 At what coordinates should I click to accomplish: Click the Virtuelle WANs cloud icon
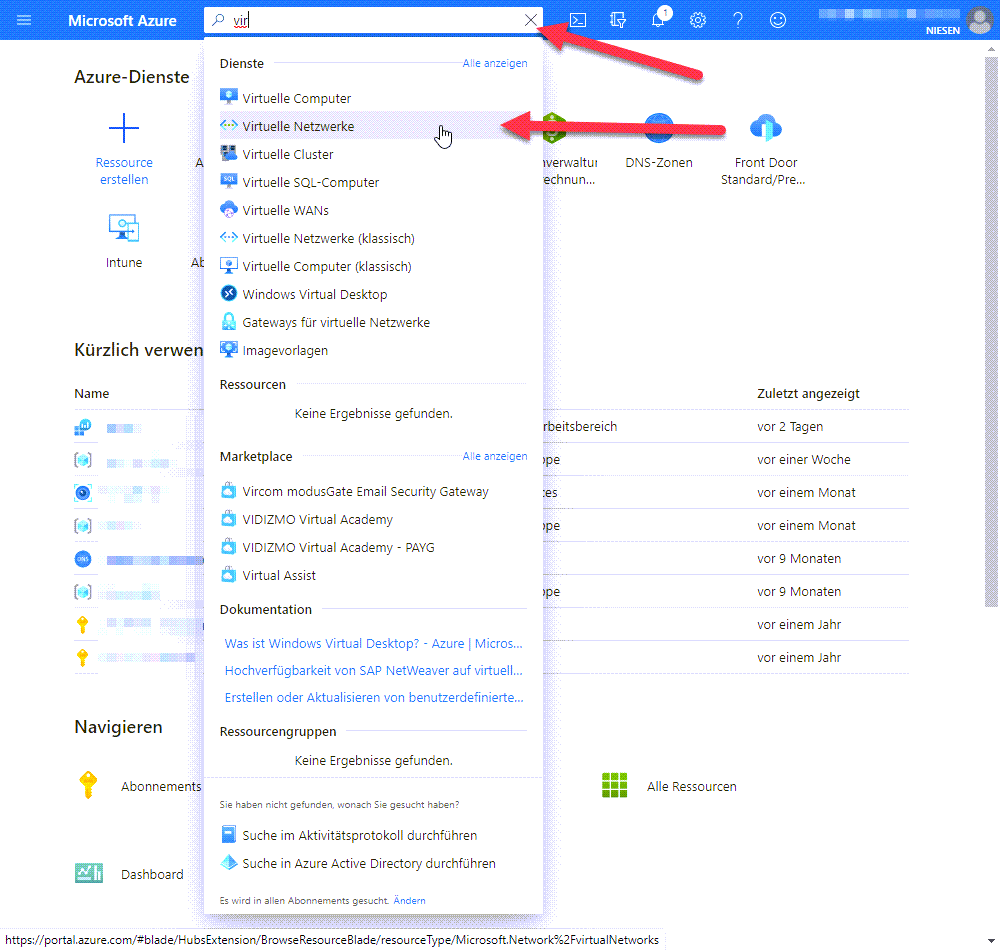[228, 209]
